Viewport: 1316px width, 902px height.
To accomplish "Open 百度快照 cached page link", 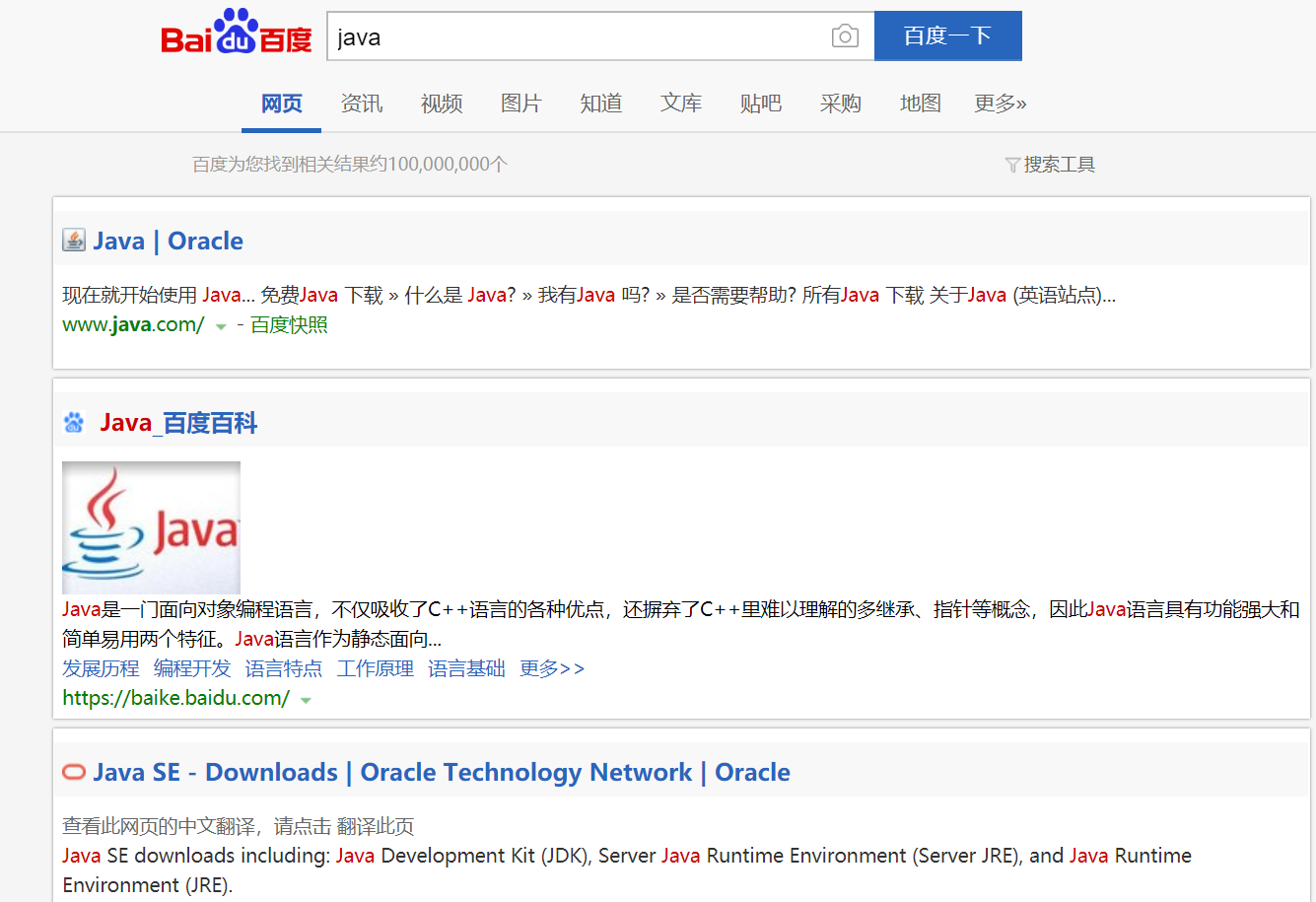I will point(289,324).
